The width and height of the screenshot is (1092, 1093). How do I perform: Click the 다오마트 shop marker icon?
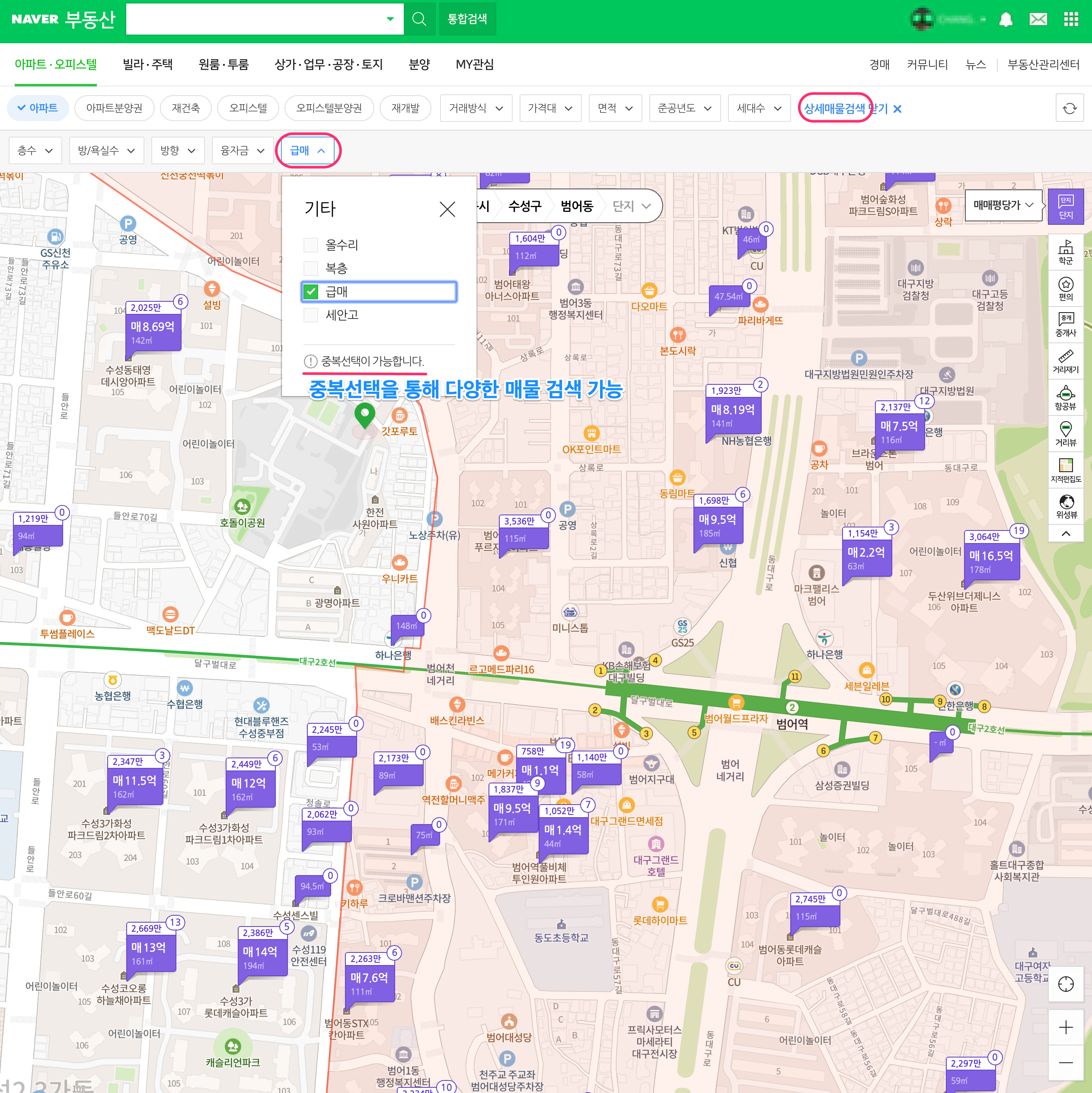pos(649,291)
